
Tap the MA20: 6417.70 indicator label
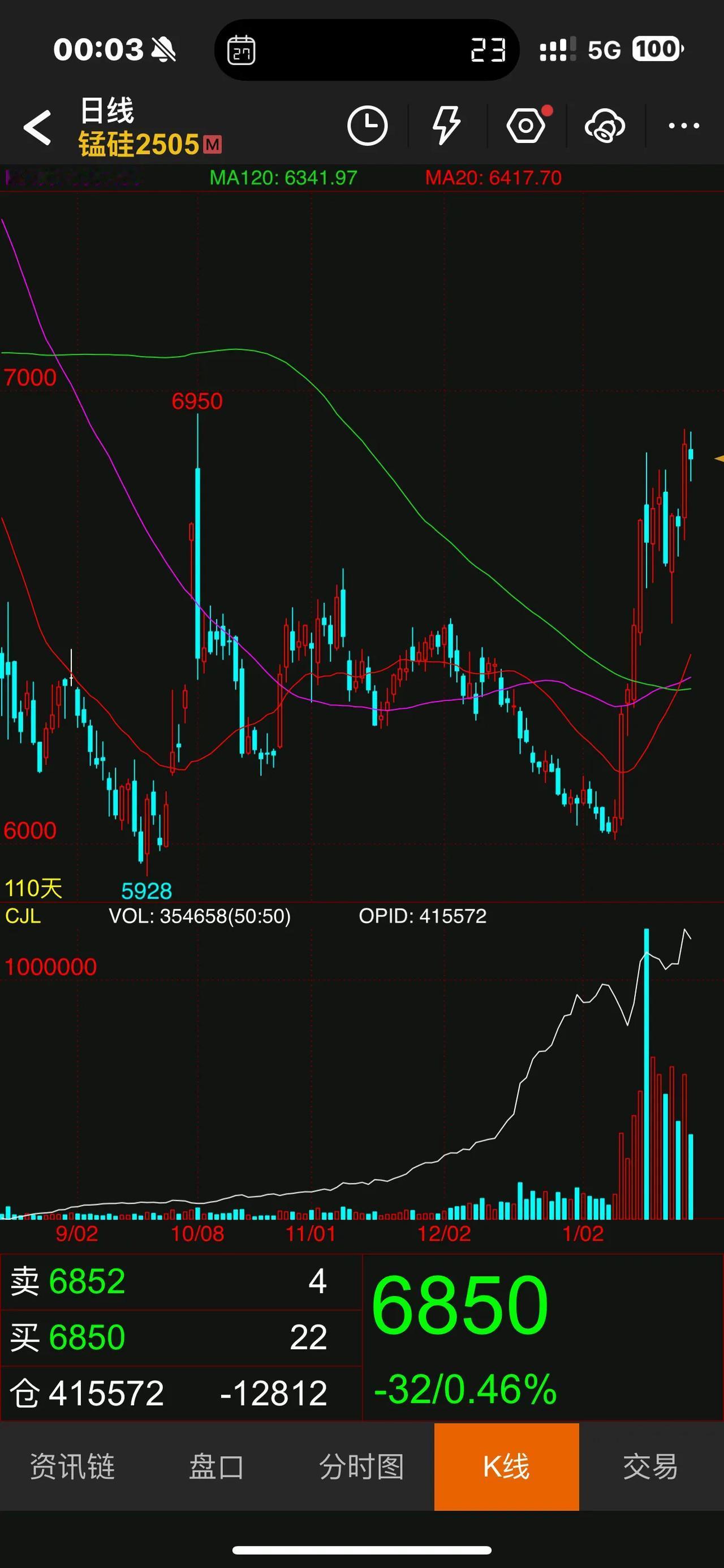(493, 177)
